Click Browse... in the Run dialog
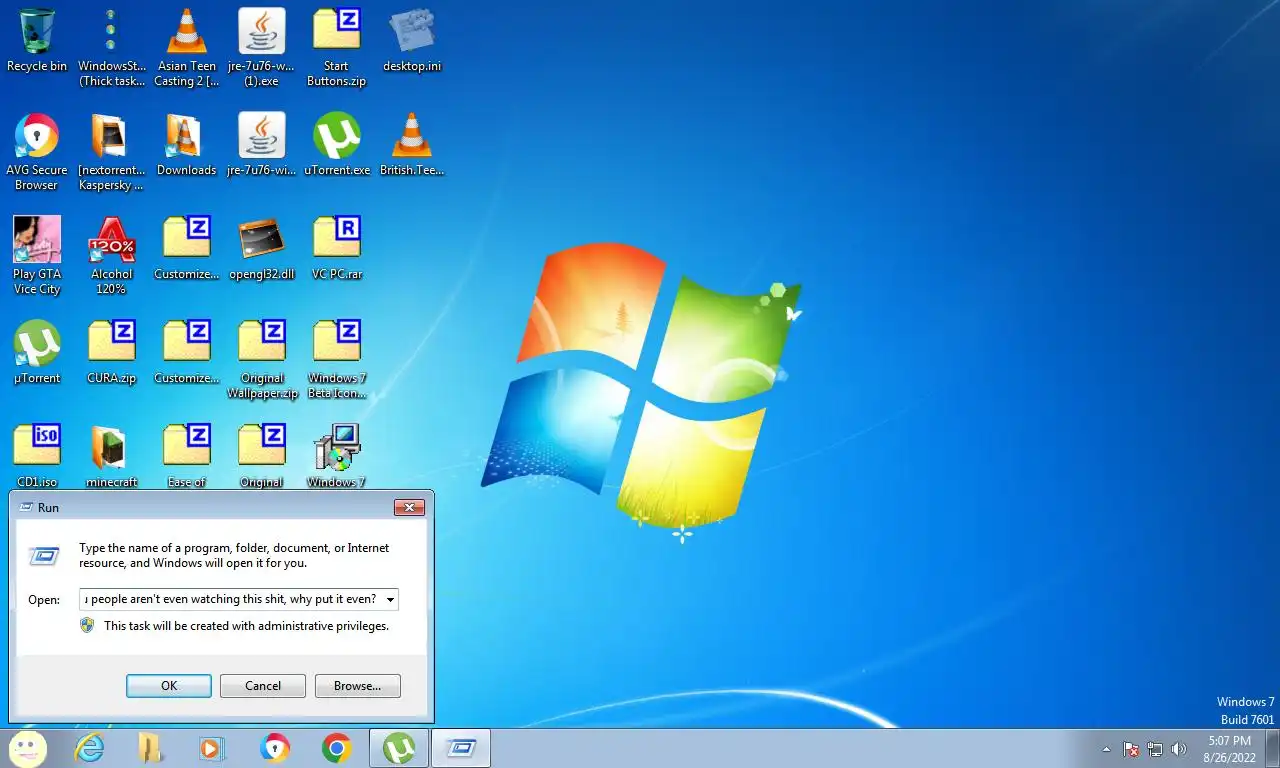This screenshot has height=768, width=1280. tap(358, 686)
